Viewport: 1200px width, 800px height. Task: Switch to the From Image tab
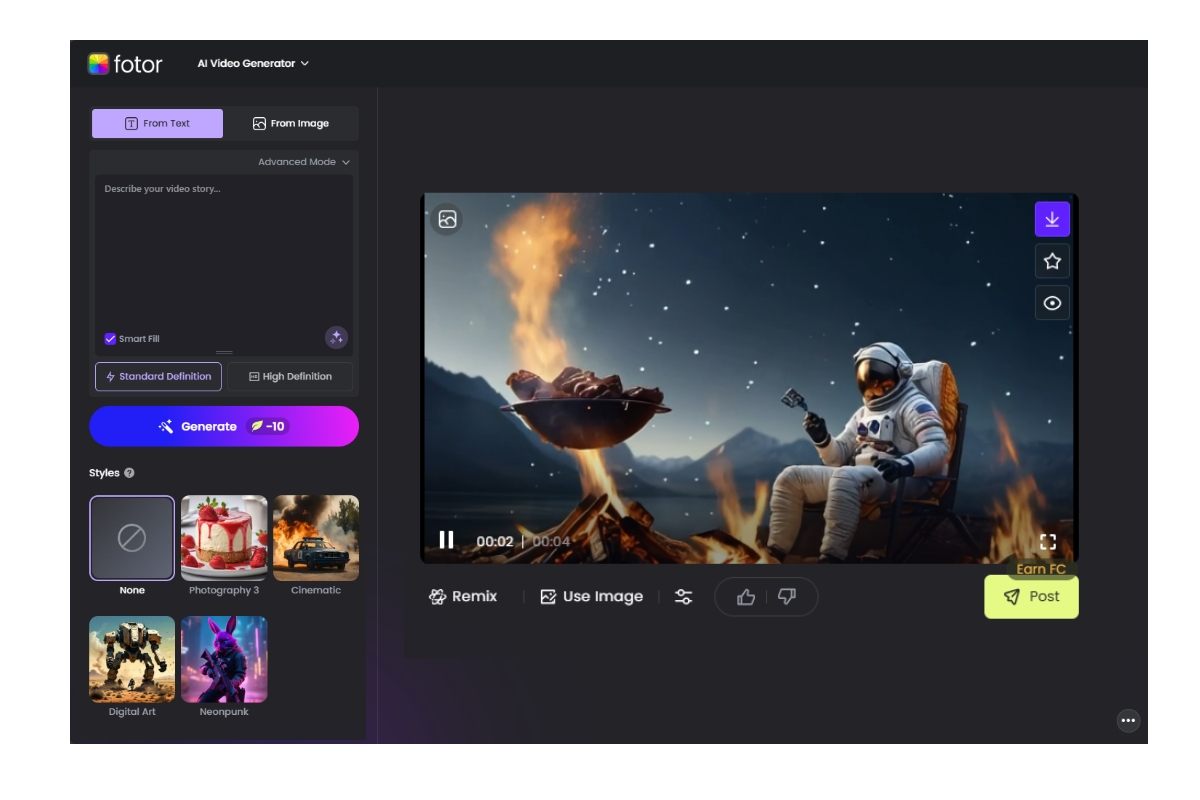click(x=291, y=123)
